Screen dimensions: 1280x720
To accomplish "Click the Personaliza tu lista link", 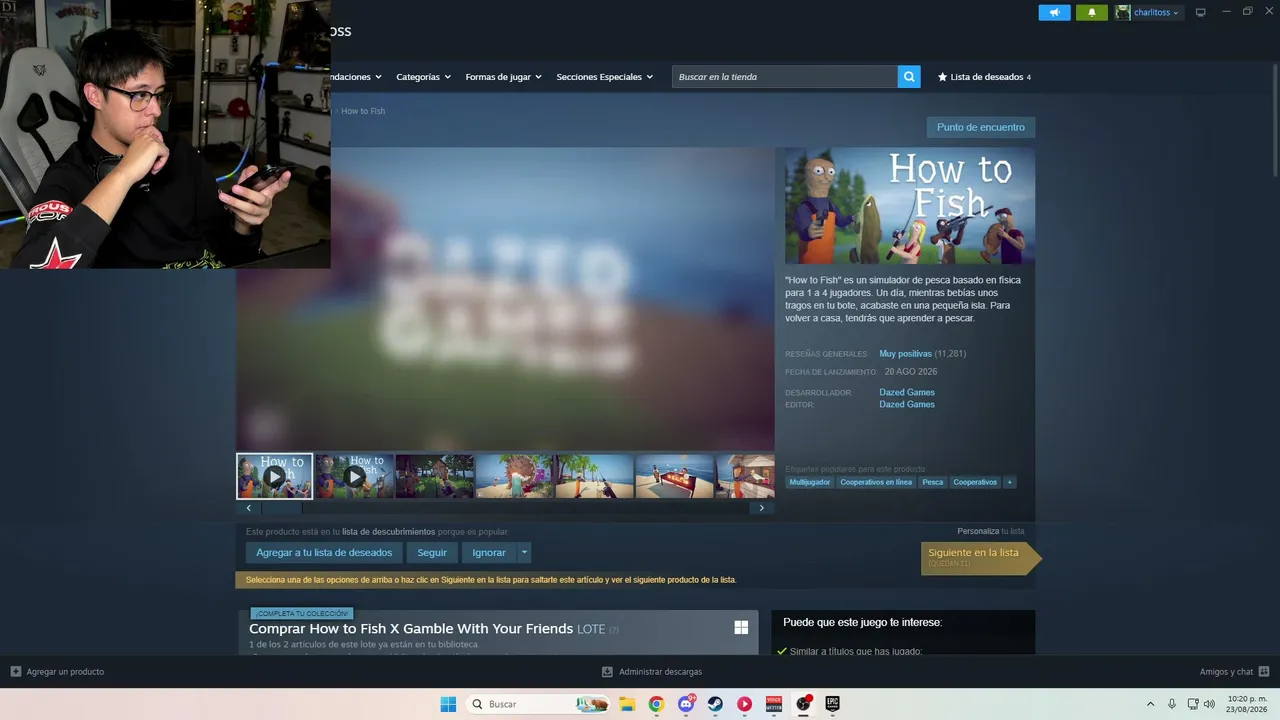I will pyautogui.click(x=990, y=531).
